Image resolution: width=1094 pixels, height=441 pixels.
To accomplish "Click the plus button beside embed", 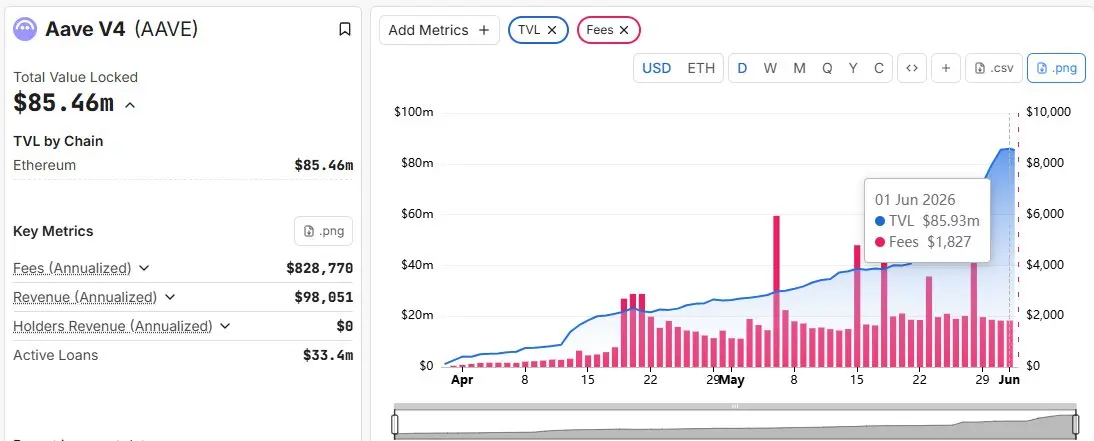I will point(946,68).
